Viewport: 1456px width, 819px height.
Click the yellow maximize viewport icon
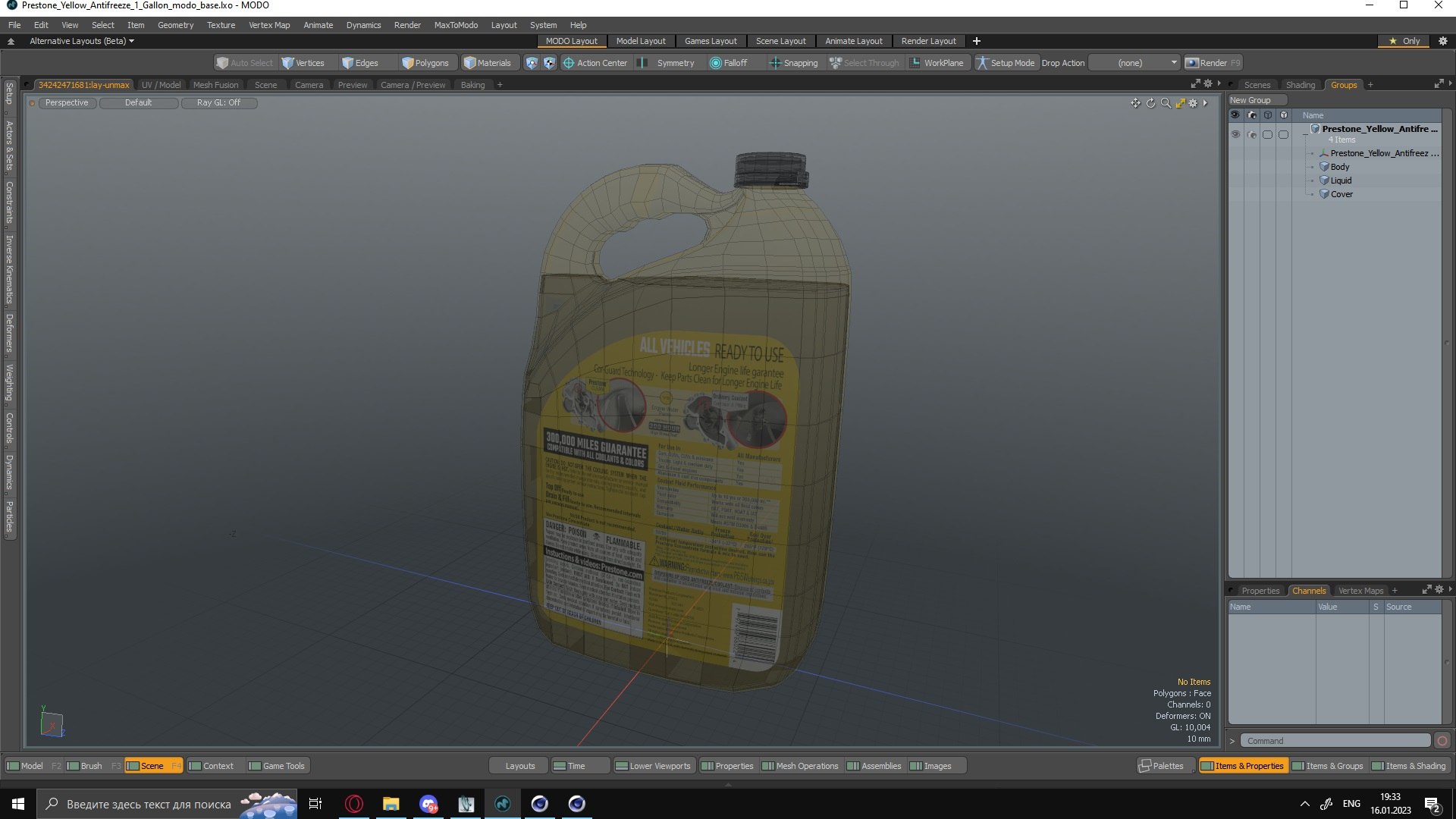click(1180, 103)
